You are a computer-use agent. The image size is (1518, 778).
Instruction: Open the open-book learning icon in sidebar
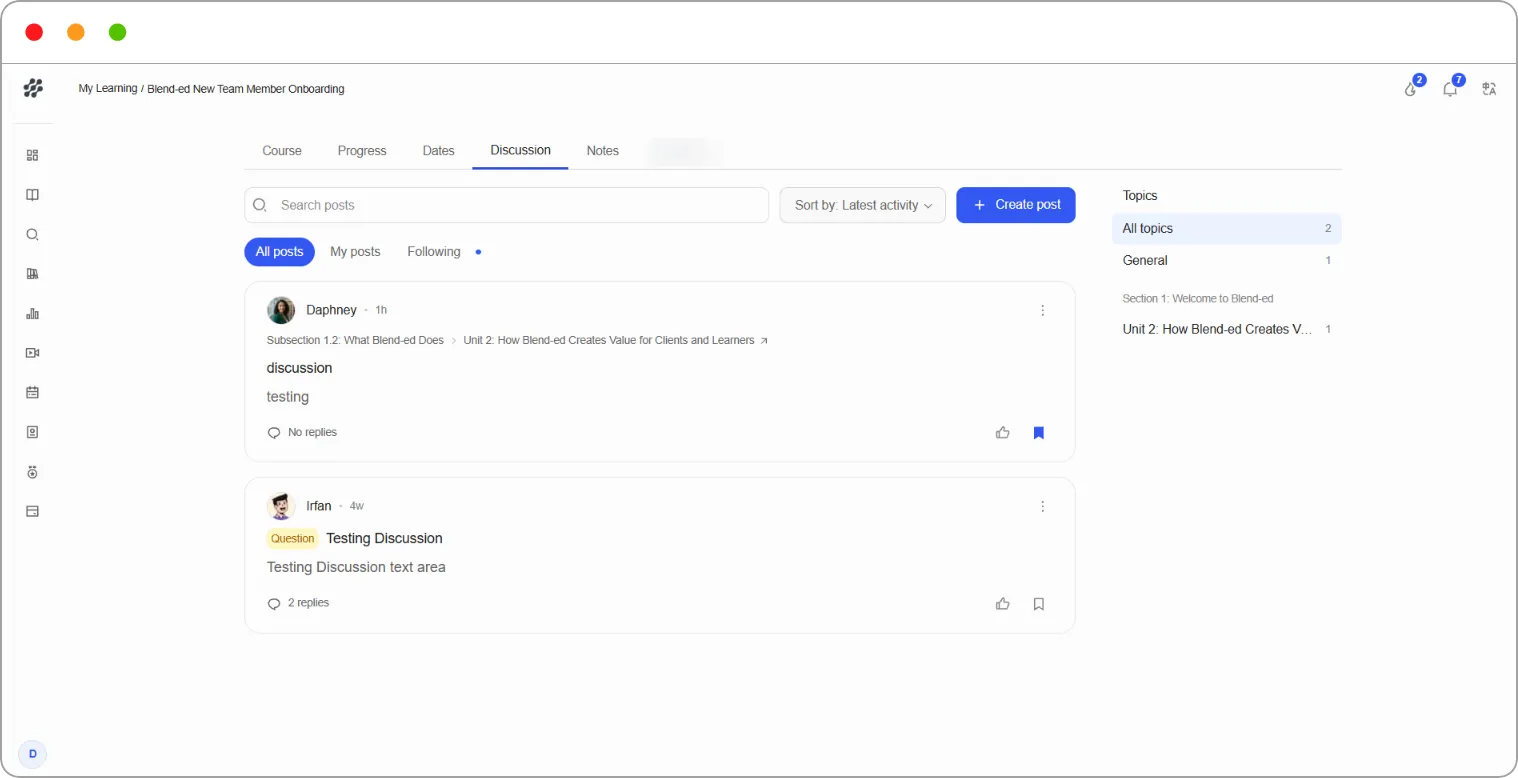pyautogui.click(x=32, y=195)
